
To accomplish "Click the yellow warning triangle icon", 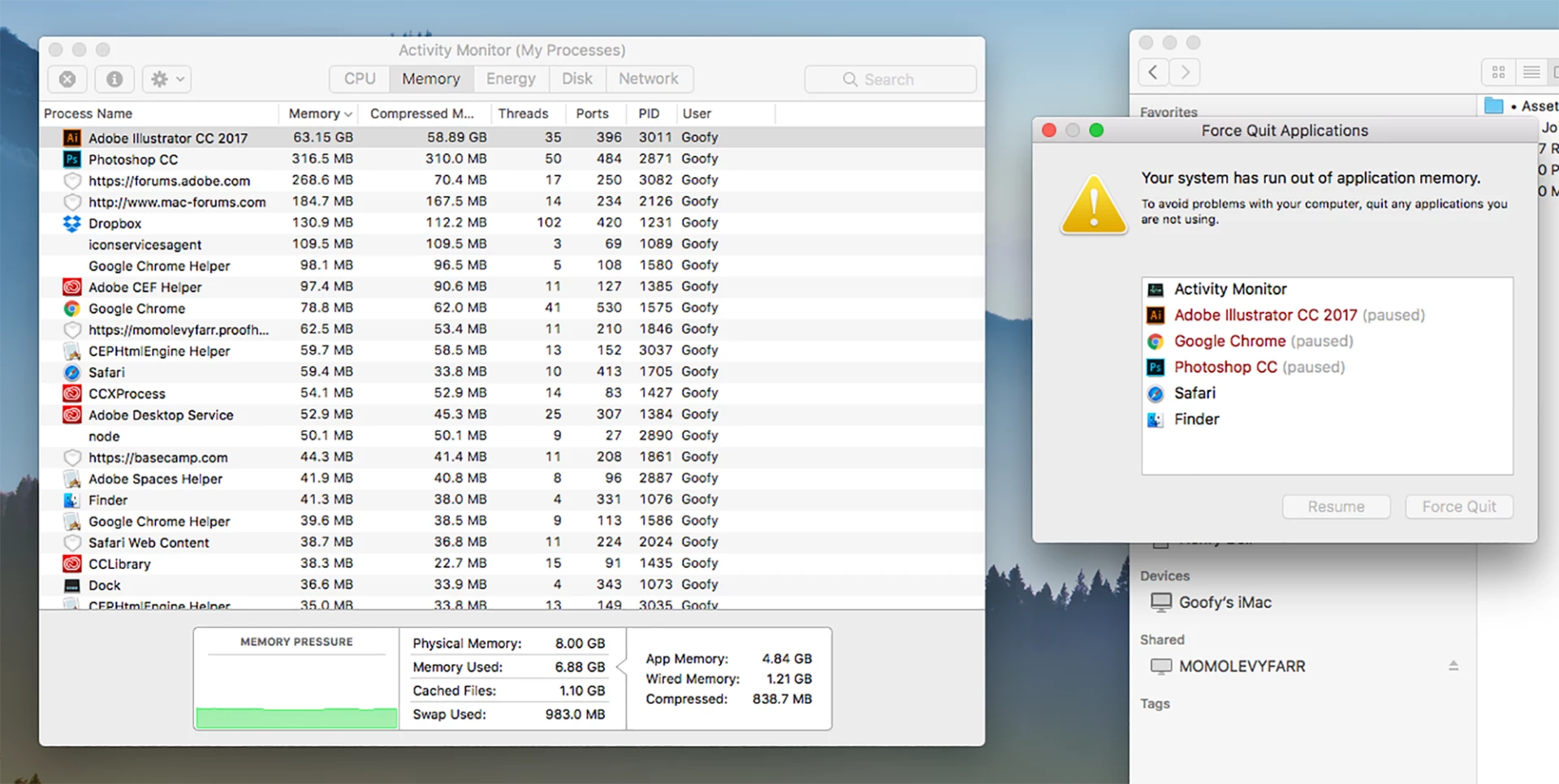I will pos(1094,205).
